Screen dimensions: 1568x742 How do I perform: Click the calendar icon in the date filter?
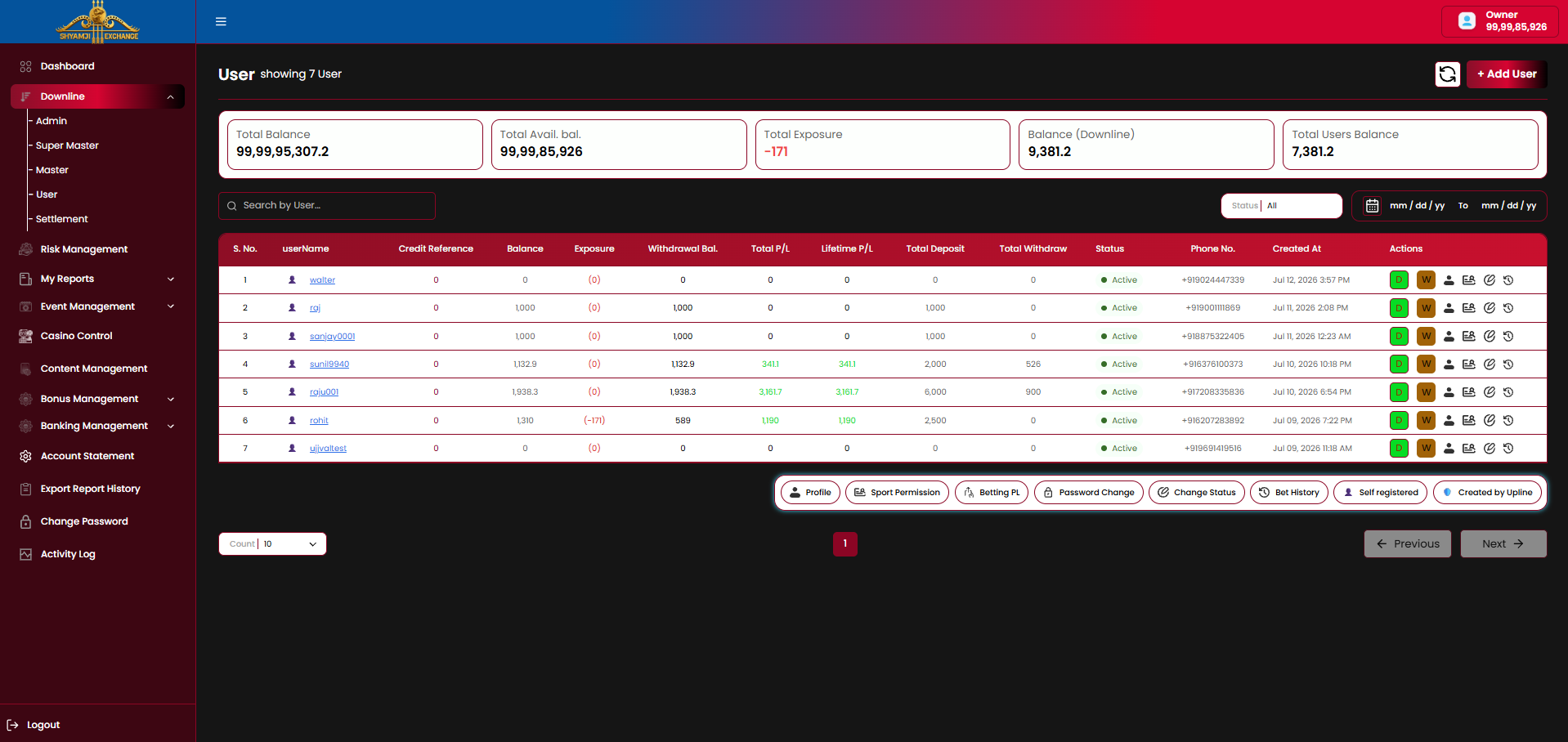pyautogui.click(x=1373, y=206)
